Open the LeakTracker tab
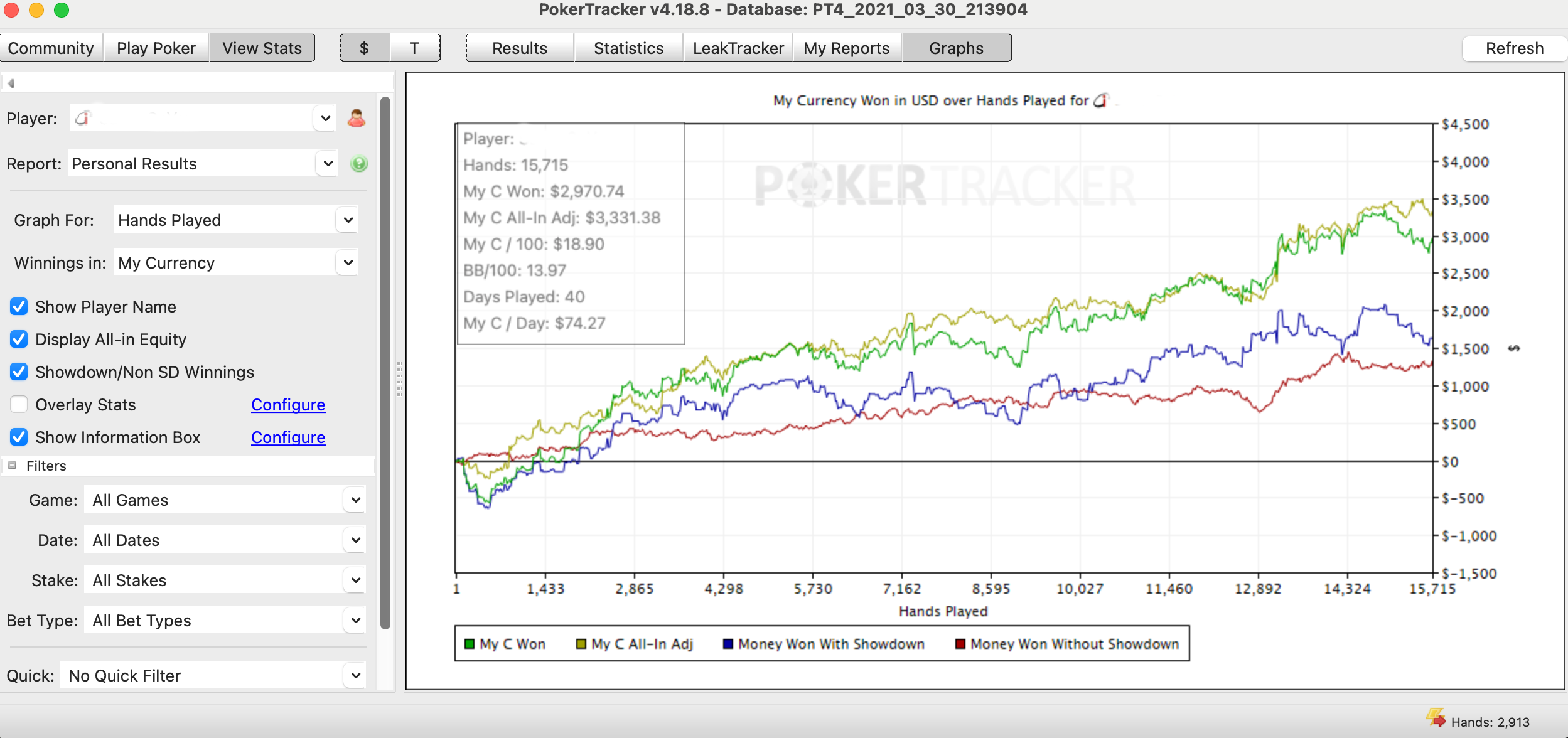Viewport: 1568px width, 738px height. (x=738, y=48)
